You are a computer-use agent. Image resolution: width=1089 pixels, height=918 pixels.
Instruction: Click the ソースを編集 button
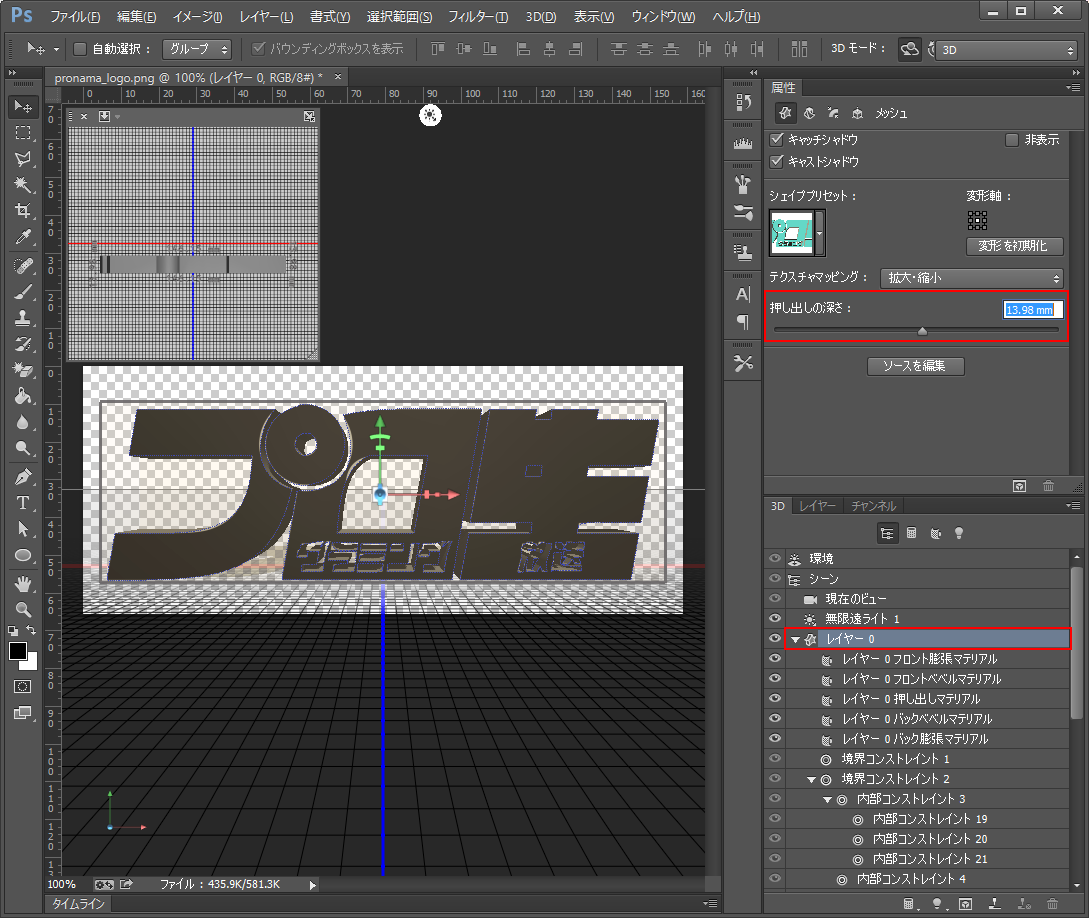pyautogui.click(x=915, y=366)
